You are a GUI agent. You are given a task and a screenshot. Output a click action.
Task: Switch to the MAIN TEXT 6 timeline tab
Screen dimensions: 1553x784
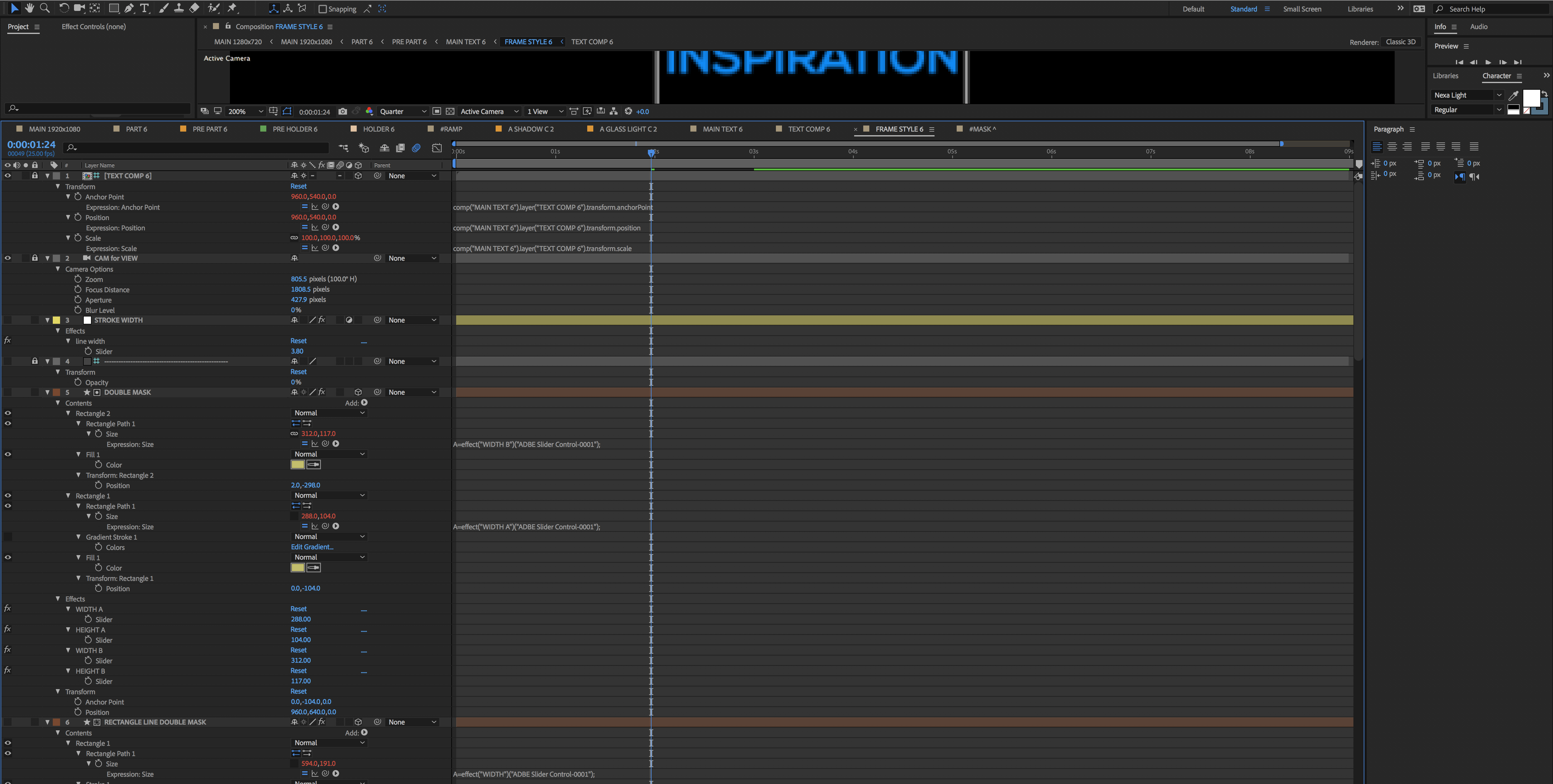722,129
